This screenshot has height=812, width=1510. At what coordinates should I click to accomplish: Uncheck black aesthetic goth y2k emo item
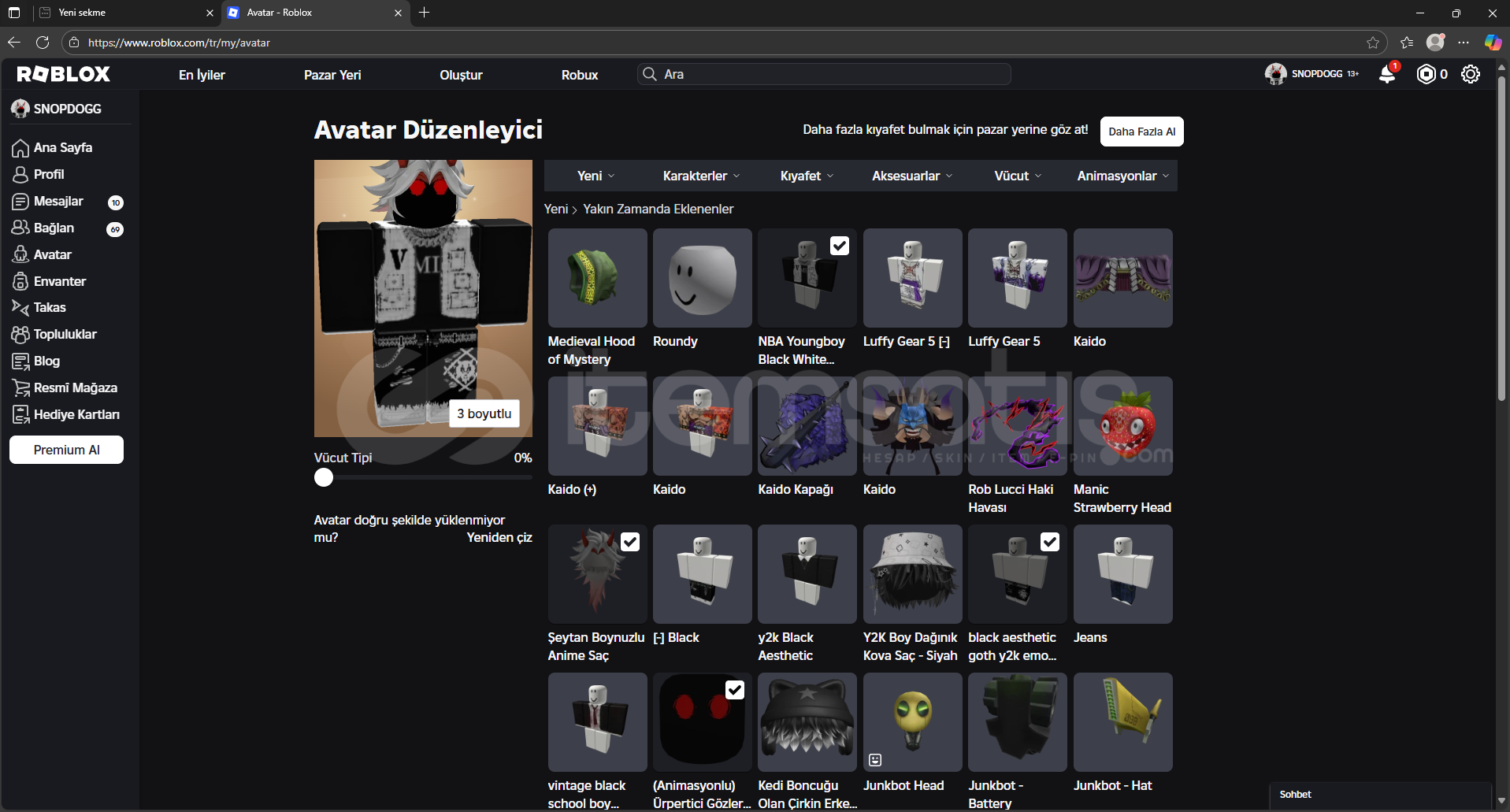point(1050,542)
